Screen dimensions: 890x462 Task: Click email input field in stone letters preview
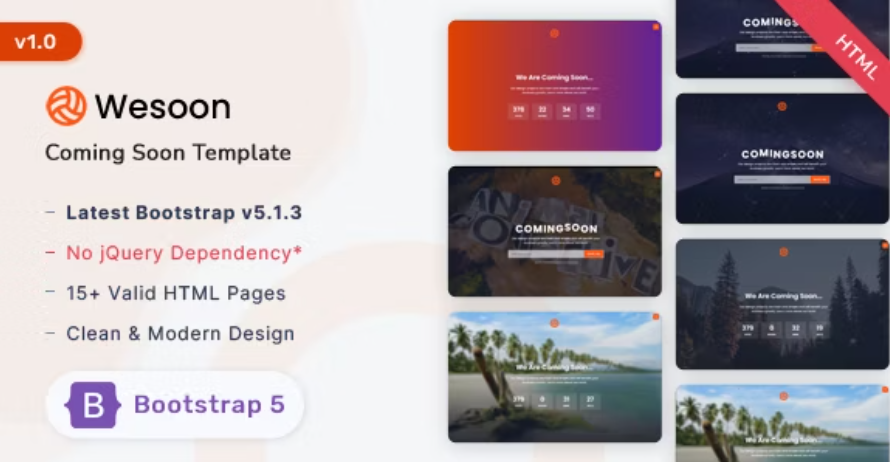click(x=546, y=254)
